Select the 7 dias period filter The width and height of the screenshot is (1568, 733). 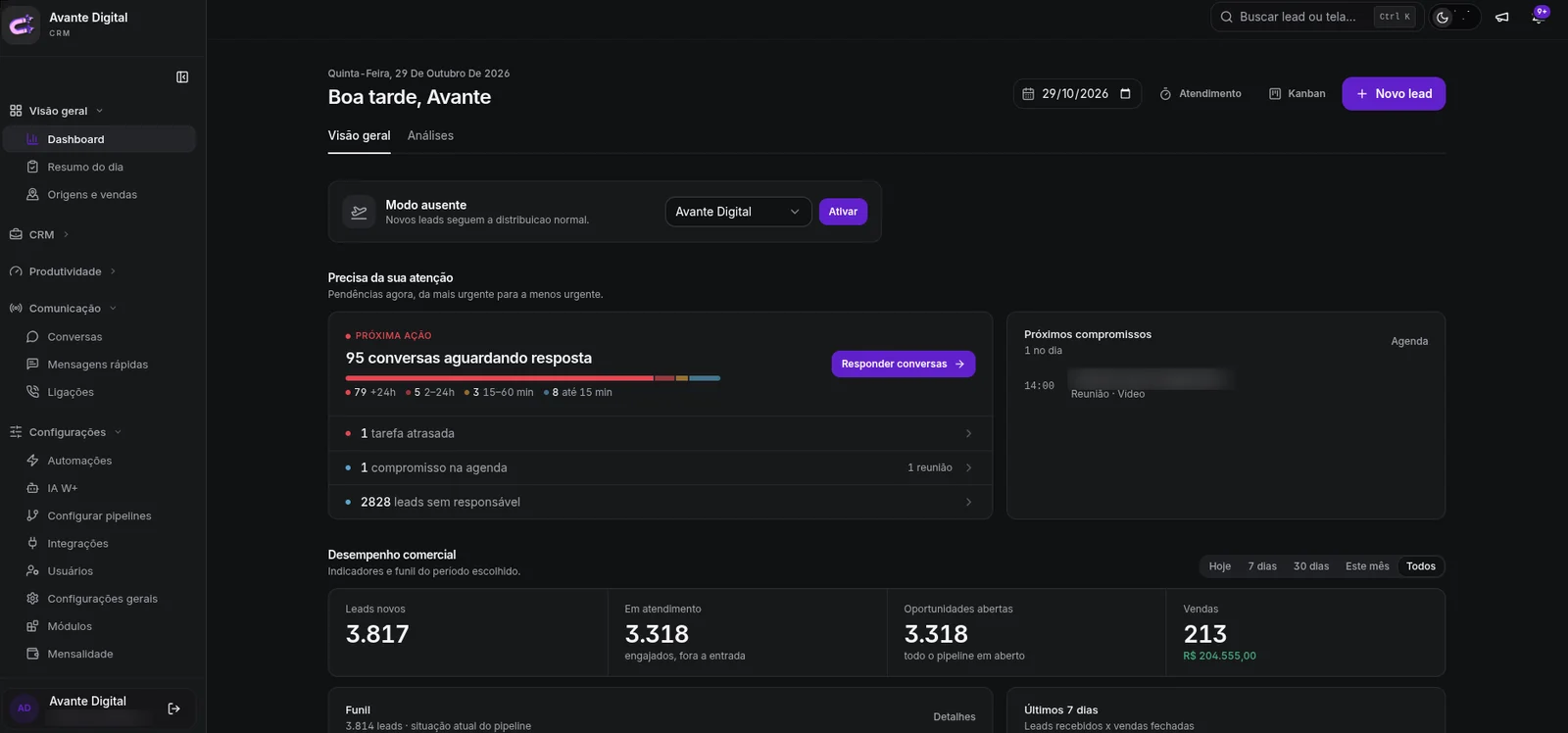[x=1262, y=566]
